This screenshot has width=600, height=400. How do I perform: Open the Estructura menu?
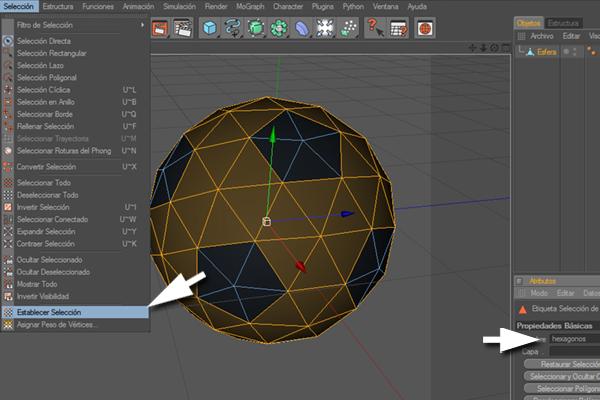[58, 6]
